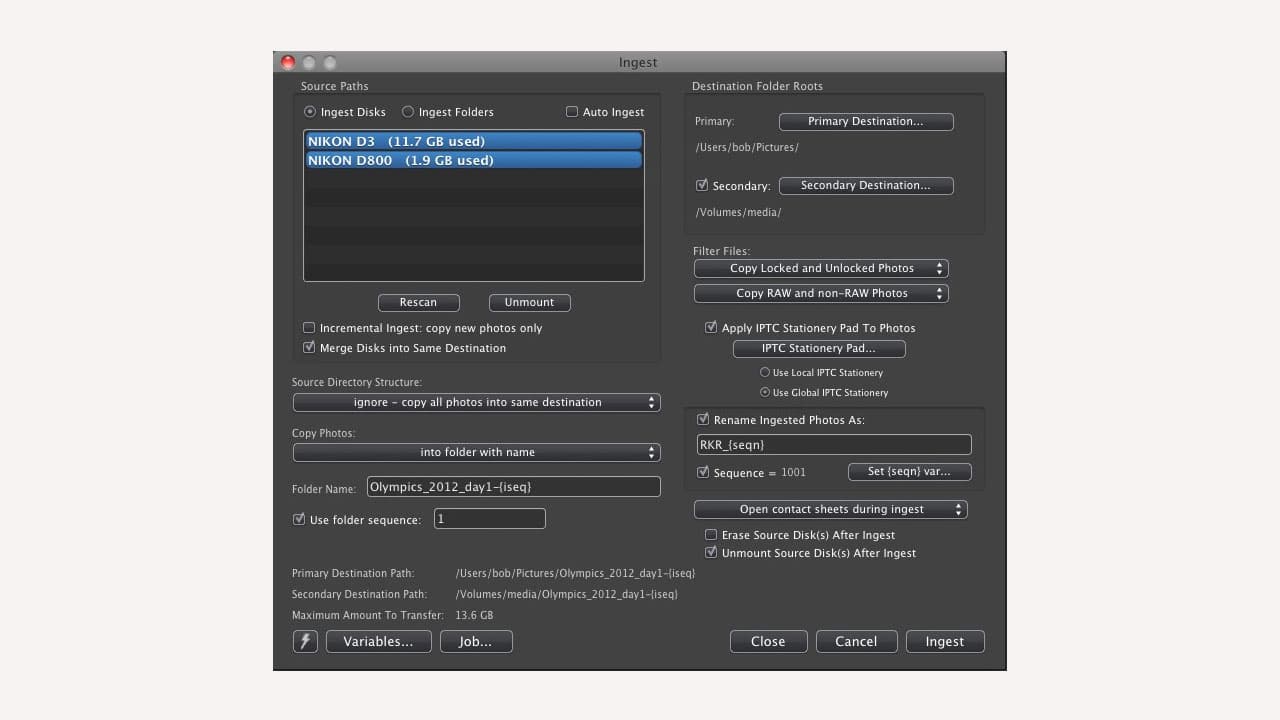Image resolution: width=1280 pixels, height=720 pixels.
Task: Open the Secondary Destination chooser
Action: pos(866,185)
